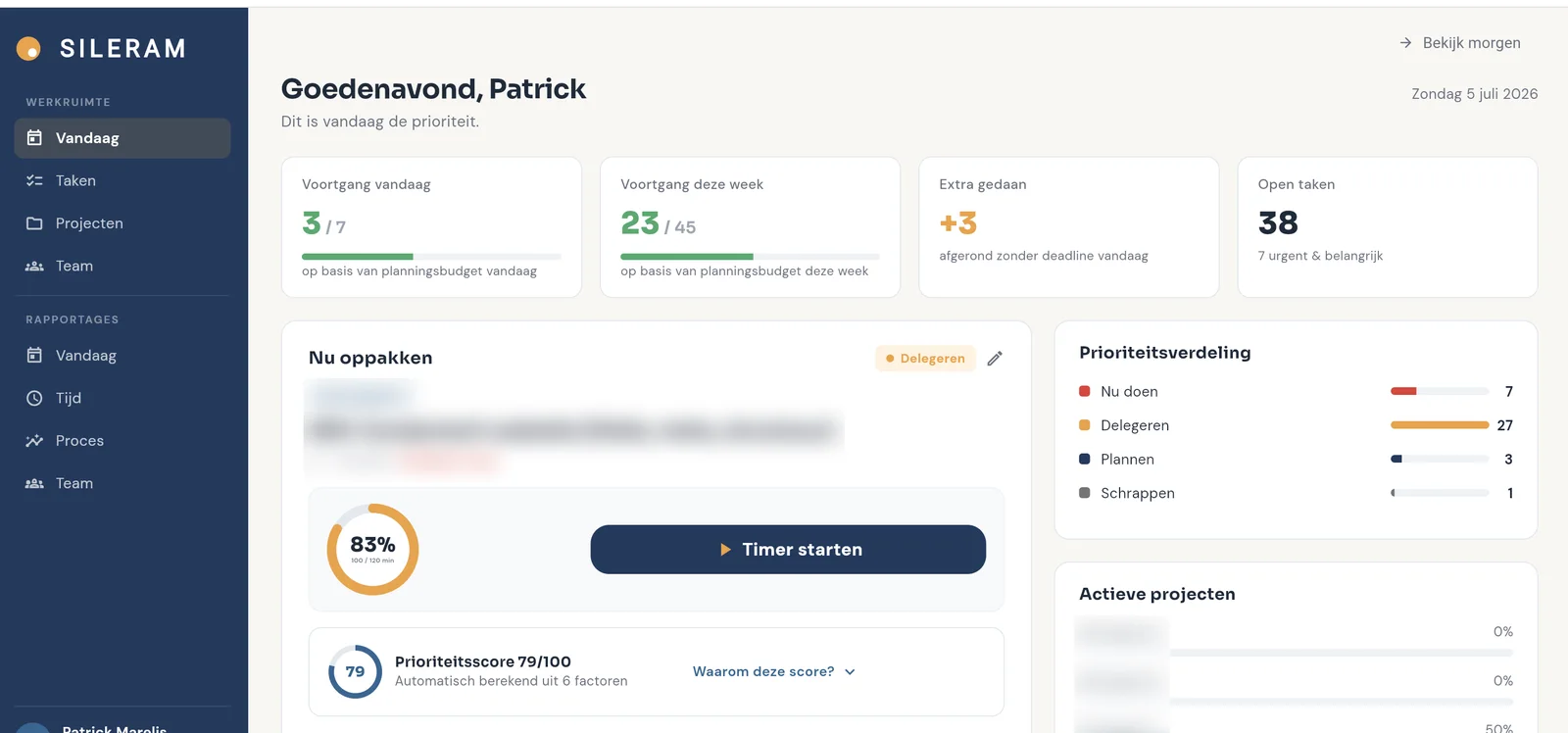
Task: Click the pencil edit icon beside Delegeren
Action: click(x=995, y=359)
